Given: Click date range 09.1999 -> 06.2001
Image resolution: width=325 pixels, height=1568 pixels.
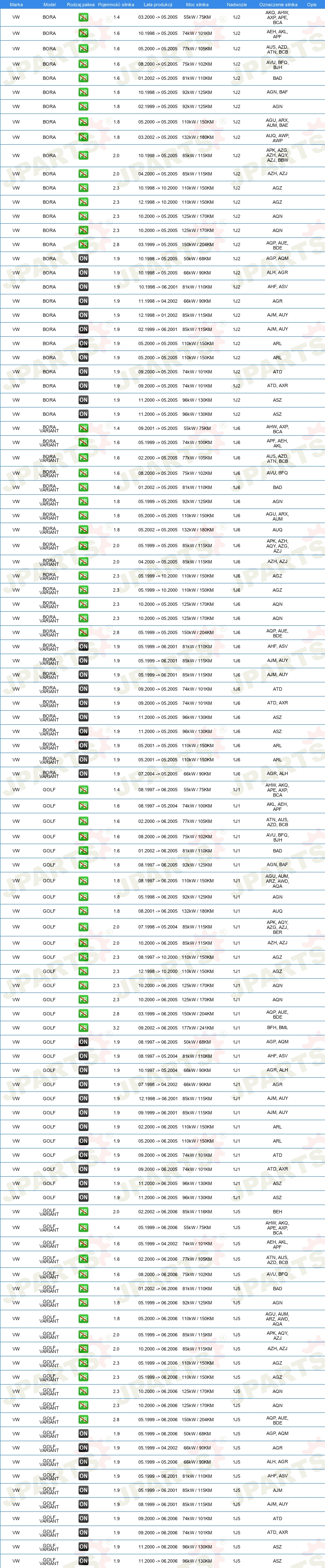Looking at the screenshot, I should click(158, 1113).
